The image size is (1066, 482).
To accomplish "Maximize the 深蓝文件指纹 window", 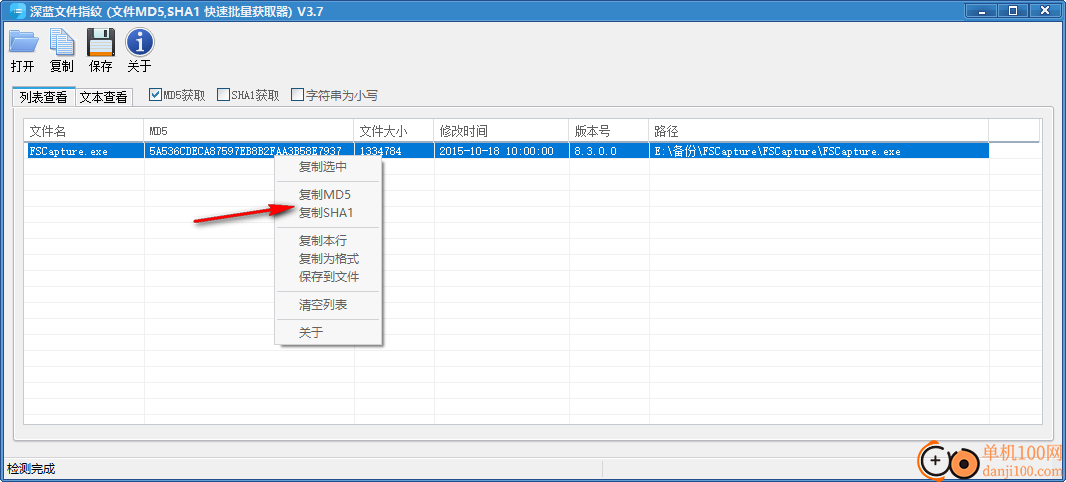I will coord(1013,9).
